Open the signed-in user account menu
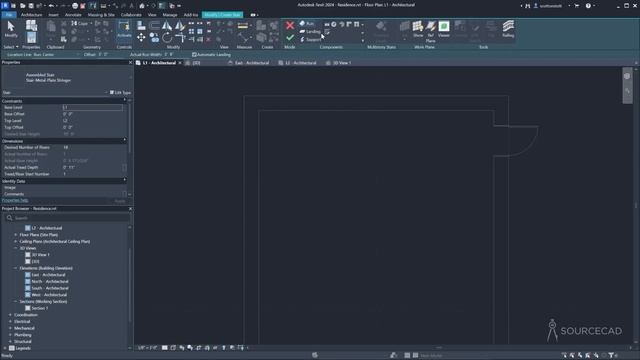Image resolution: width=640 pixels, height=360 pixels. [x=550, y=6]
